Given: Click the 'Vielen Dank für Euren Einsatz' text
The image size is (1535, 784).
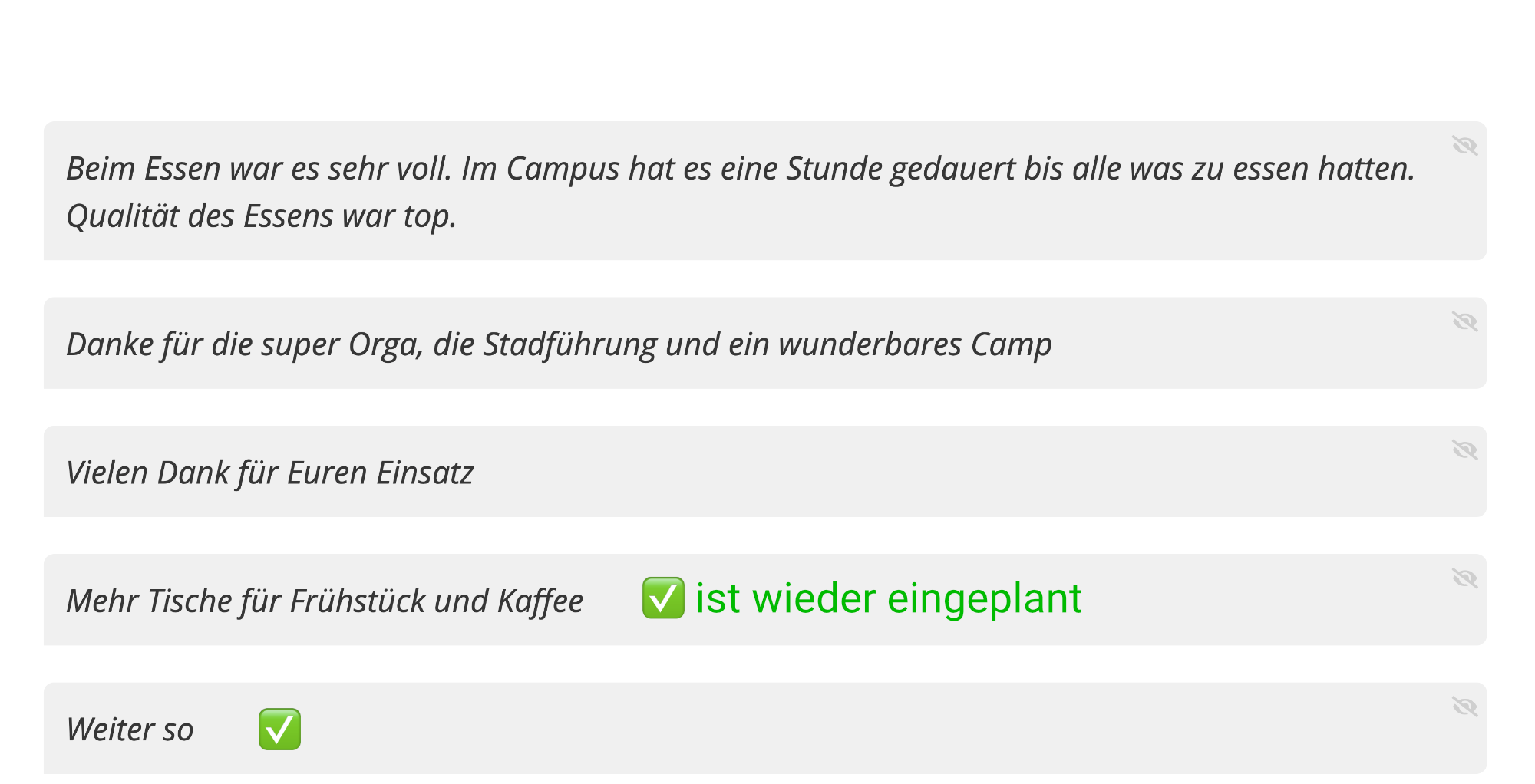Looking at the screenshot, I should tap(269, 473).
